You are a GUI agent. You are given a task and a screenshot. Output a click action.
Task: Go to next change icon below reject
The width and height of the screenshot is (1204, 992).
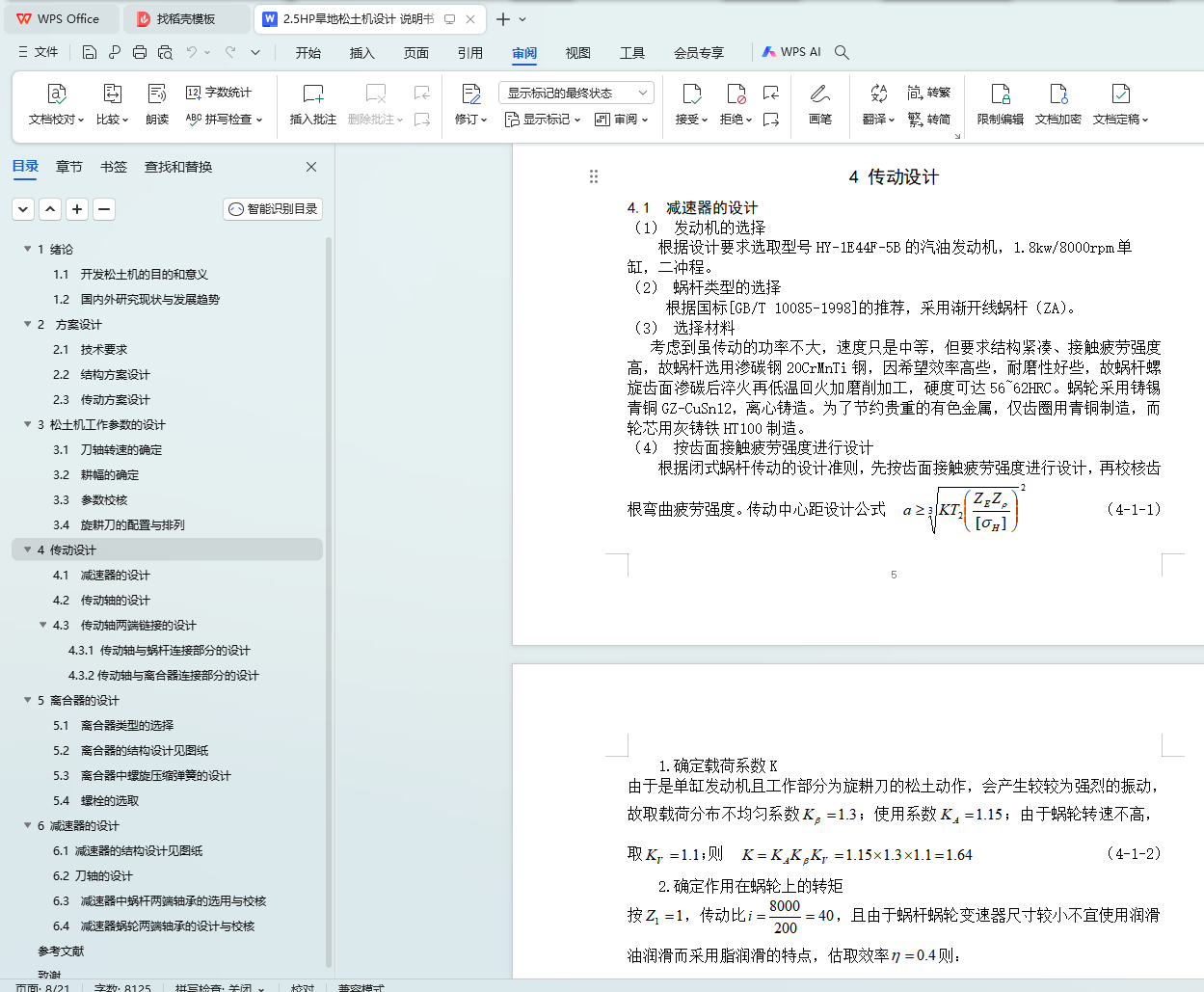770,120
